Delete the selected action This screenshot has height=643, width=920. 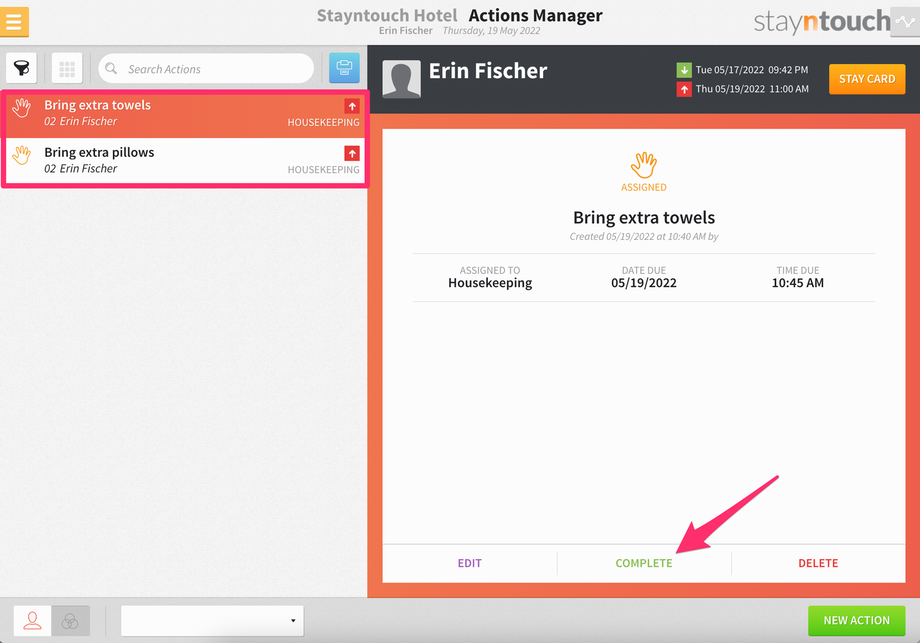(818, 563)
